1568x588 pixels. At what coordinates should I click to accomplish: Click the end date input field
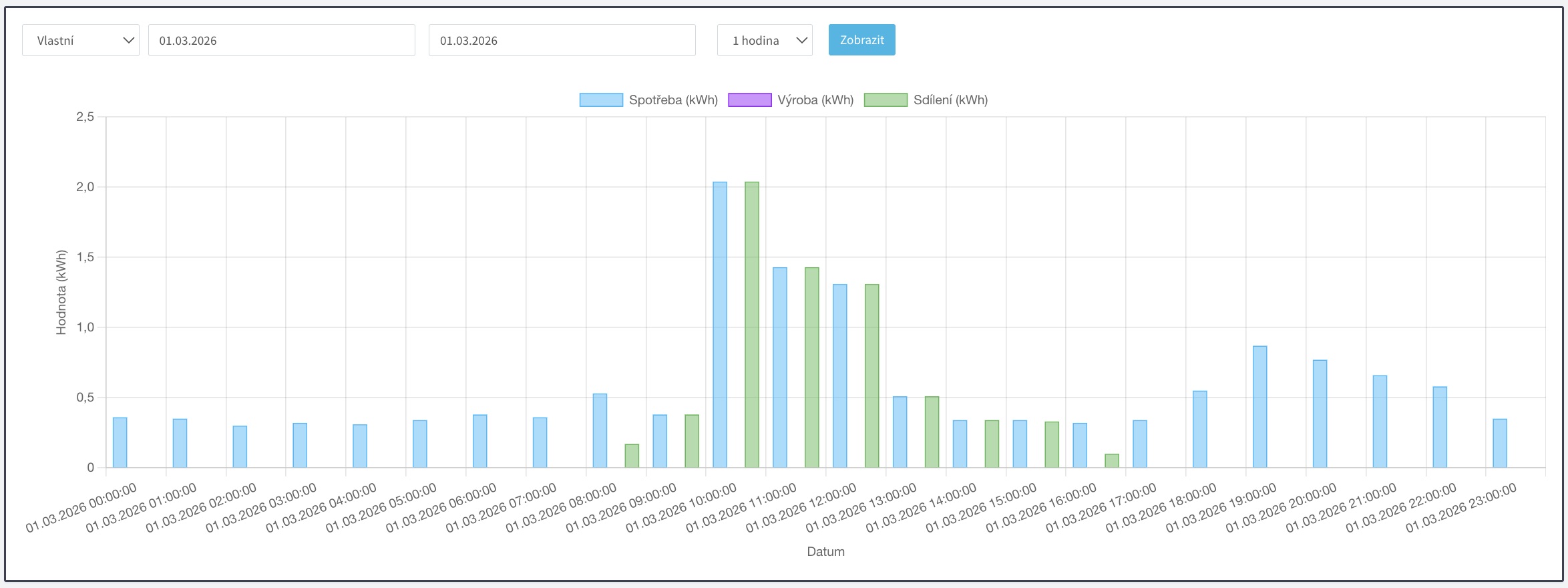(x=562, y=40)
